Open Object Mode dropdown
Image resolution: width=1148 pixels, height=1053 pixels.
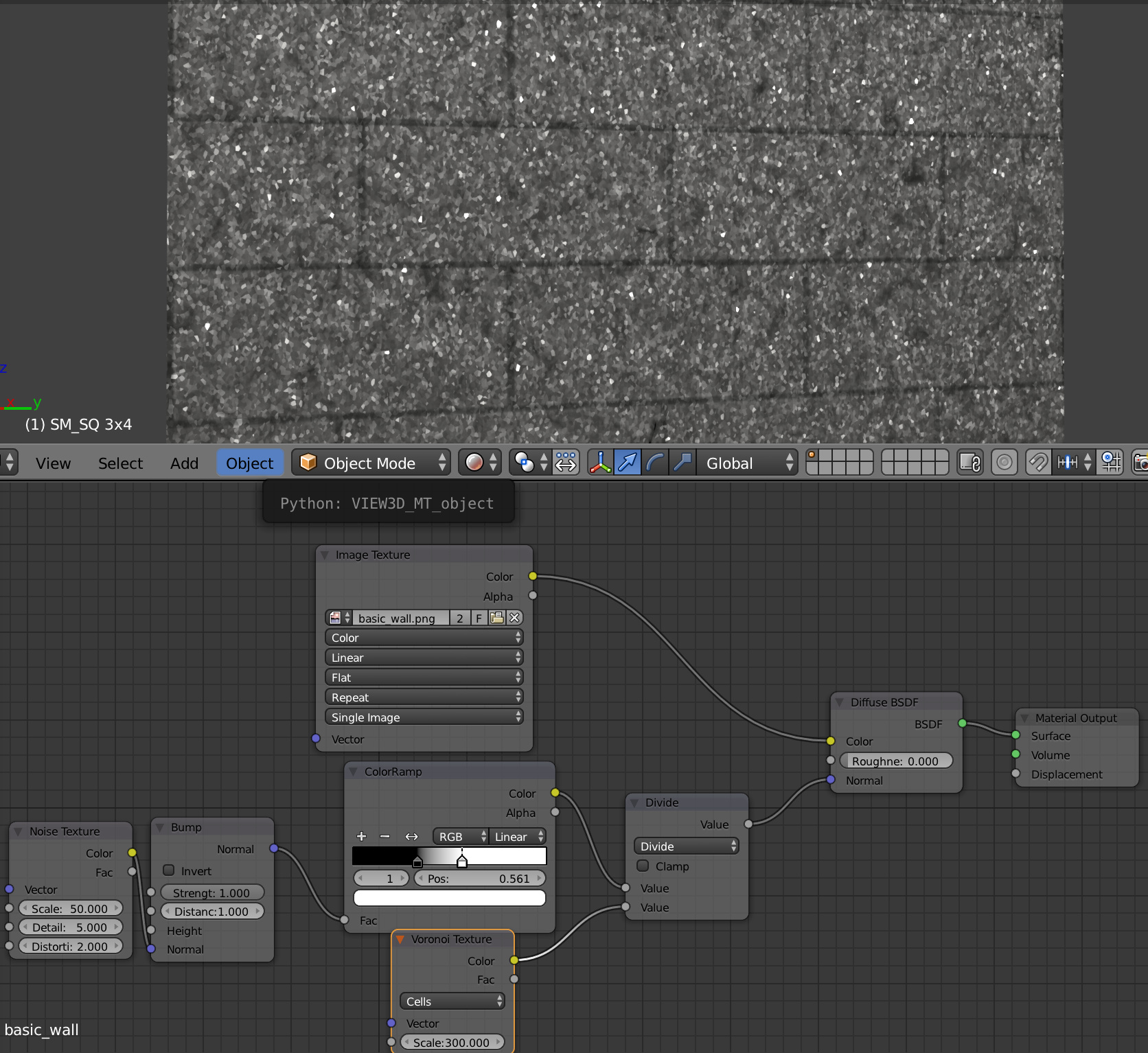click(x=371, y=463)
